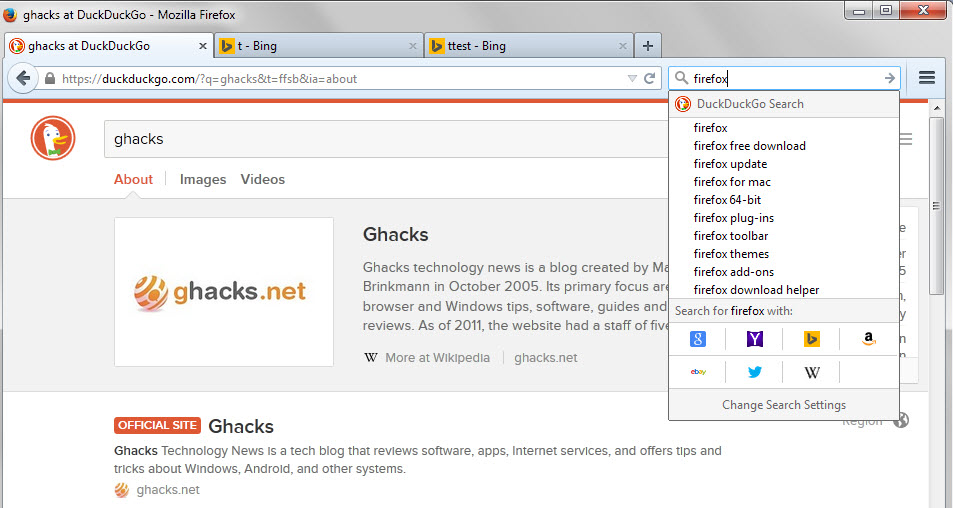Search with Wikipedia one-off engine icon

tap(812, 372)
